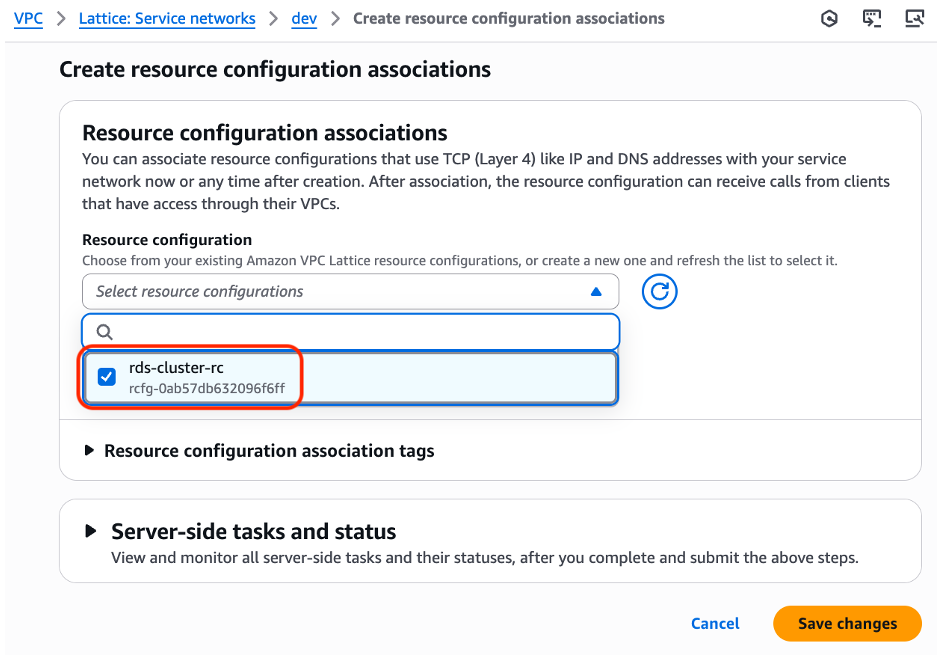This screenshot has height=660, width=944.
Task: Expand the Server-side tasks and status triangle
Action: pyautogui.click(x=92, y=531)
